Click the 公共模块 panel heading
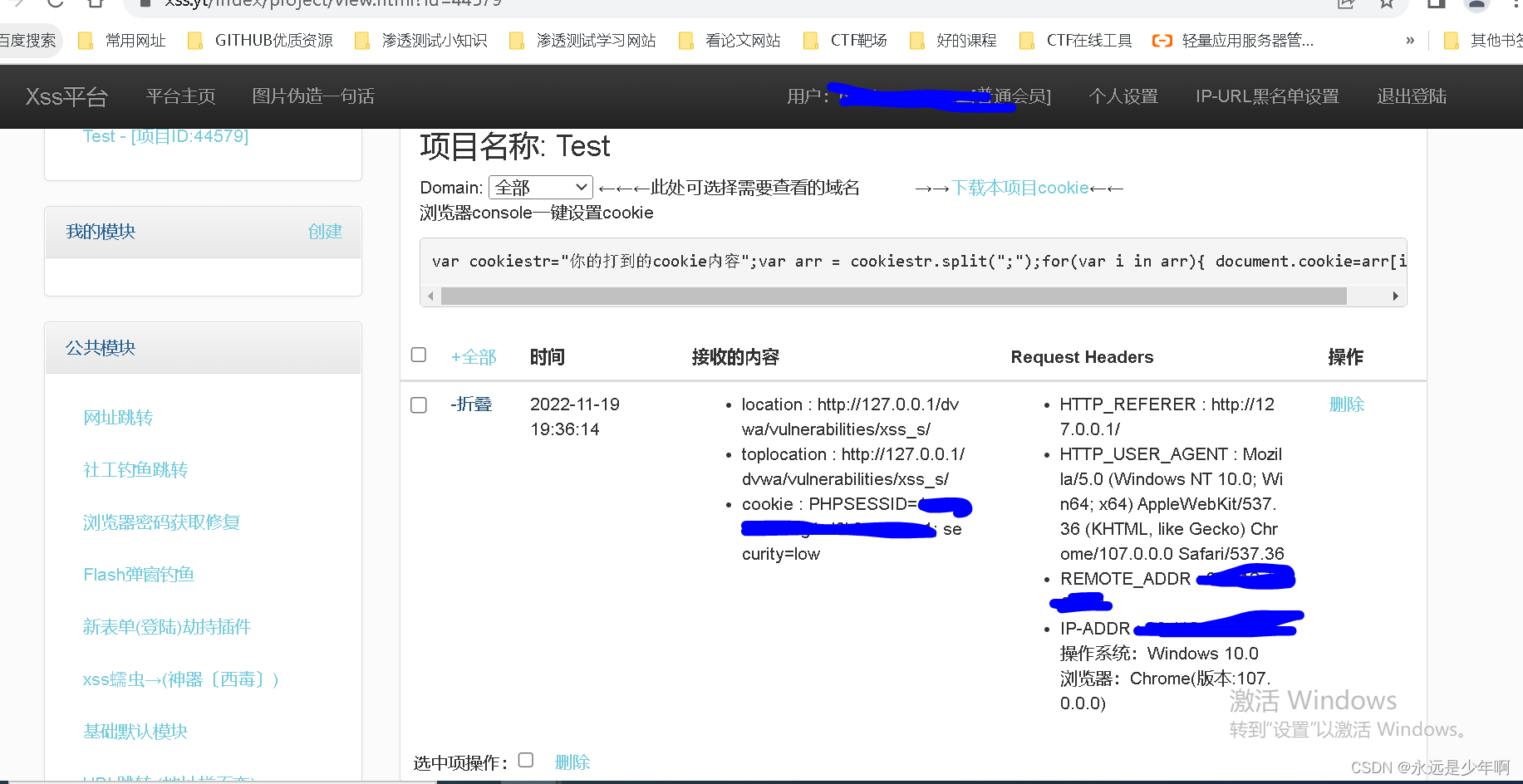 coord(203,348)
